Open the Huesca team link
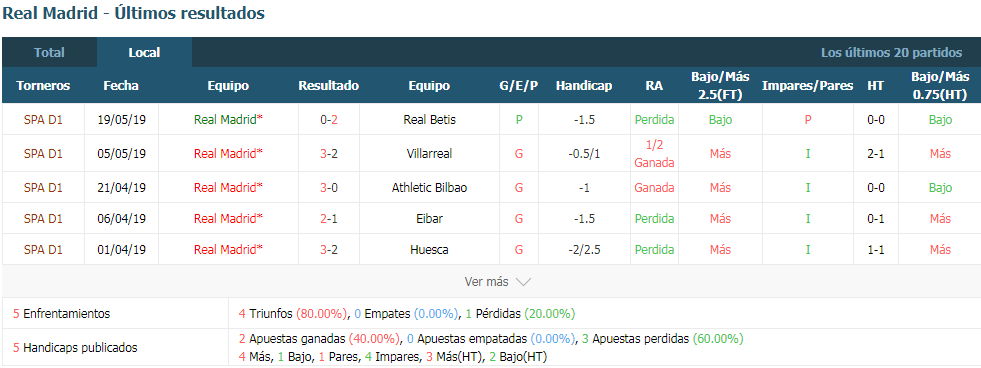The height and width of the screenshot is (368, 981). tap(429, 250)
